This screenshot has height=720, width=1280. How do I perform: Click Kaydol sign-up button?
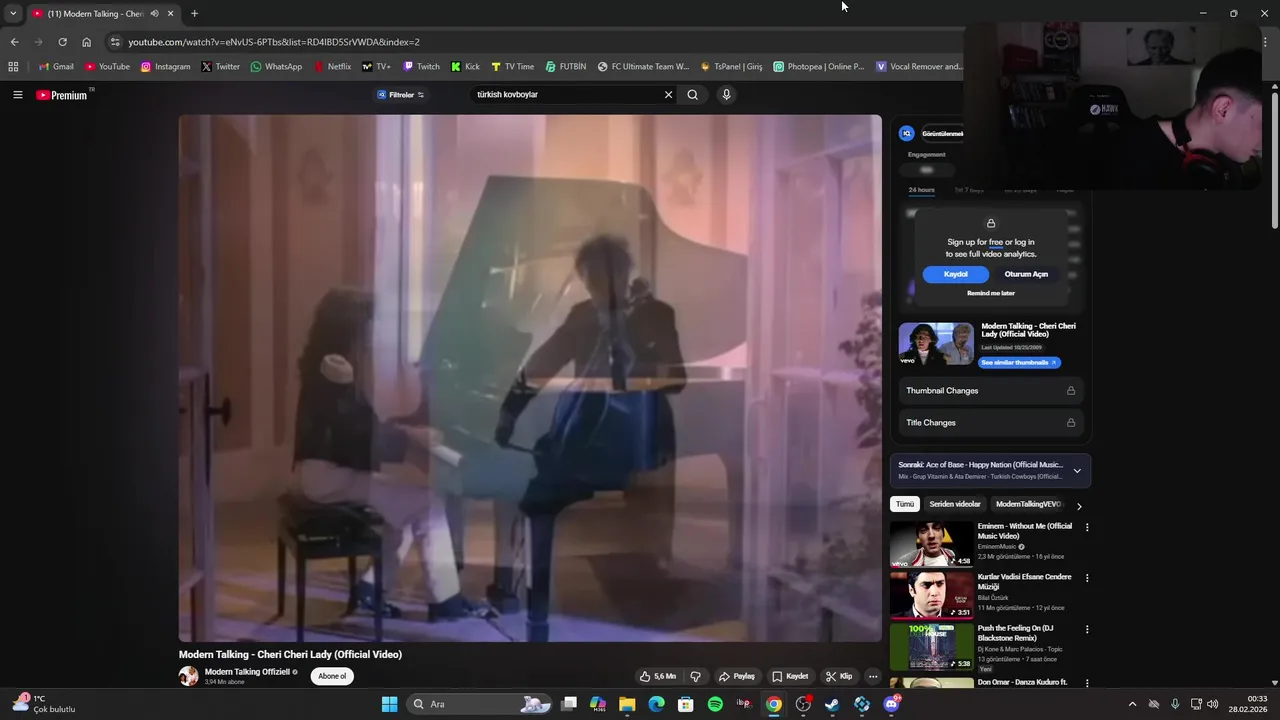coord(955,274)
